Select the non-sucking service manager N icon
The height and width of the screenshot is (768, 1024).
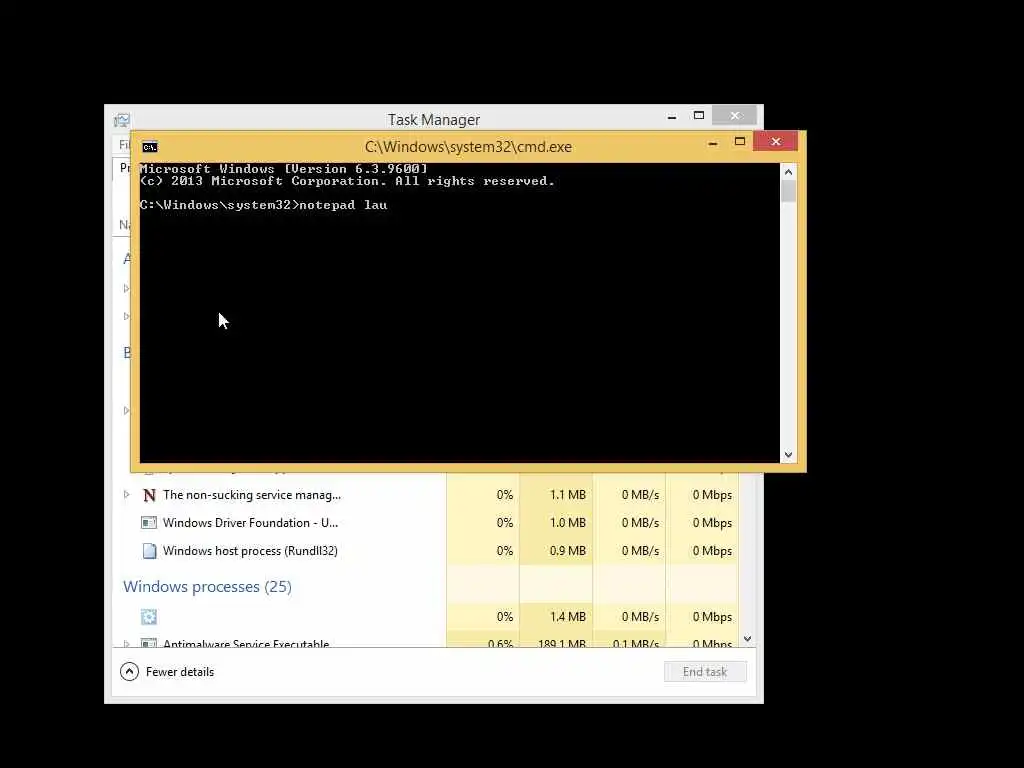pos(149,495)
